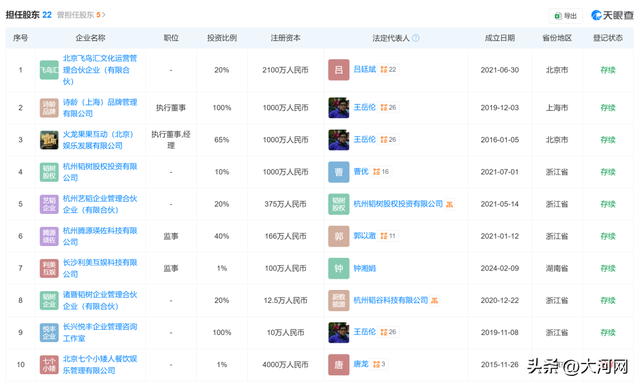Click the 2024-02-09 establishment date cell
Image resolution: width=640 pixels, height=386 pixels.
tap(500, 268)
